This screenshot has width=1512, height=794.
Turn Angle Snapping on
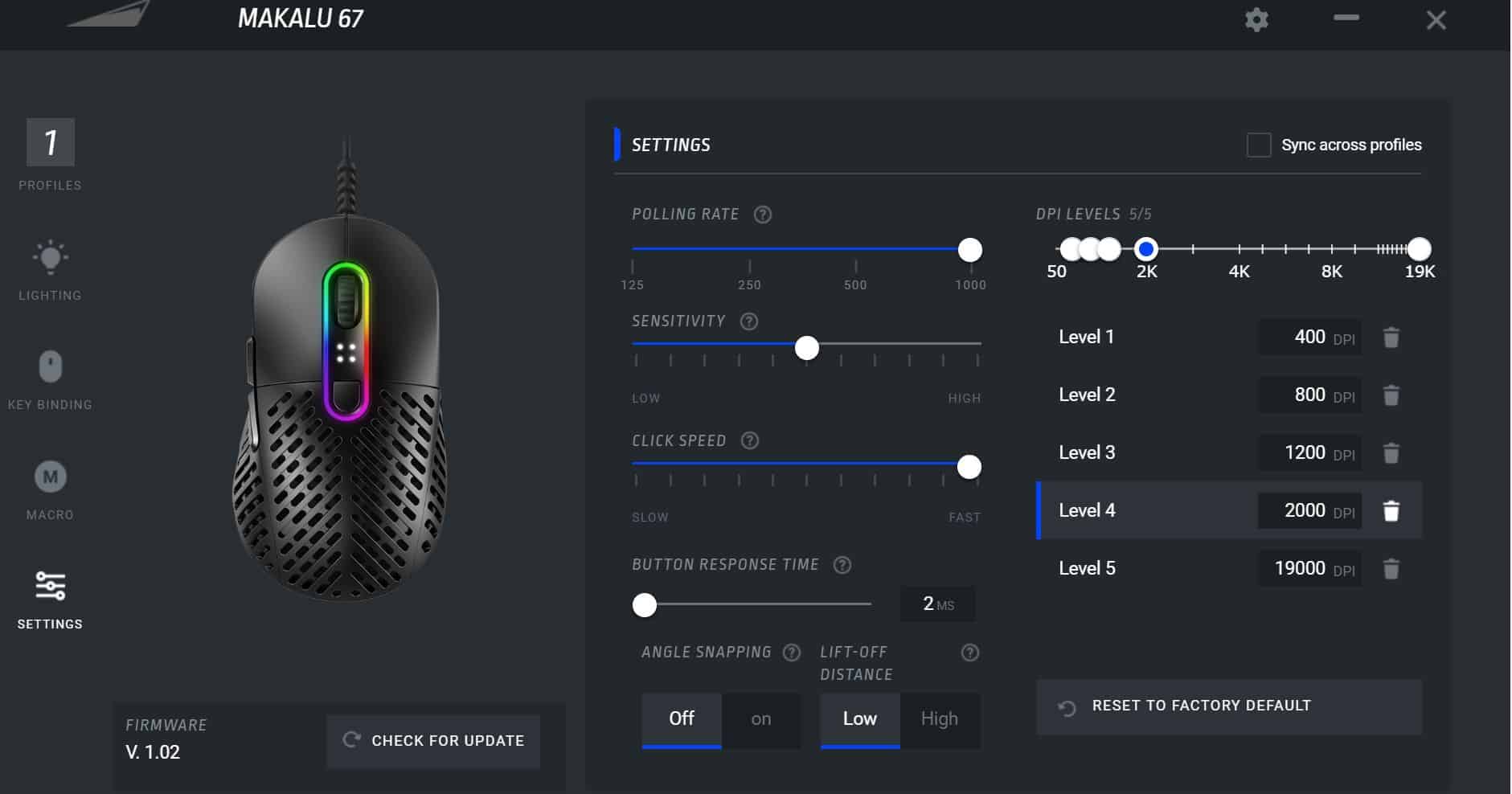point(761,720)
